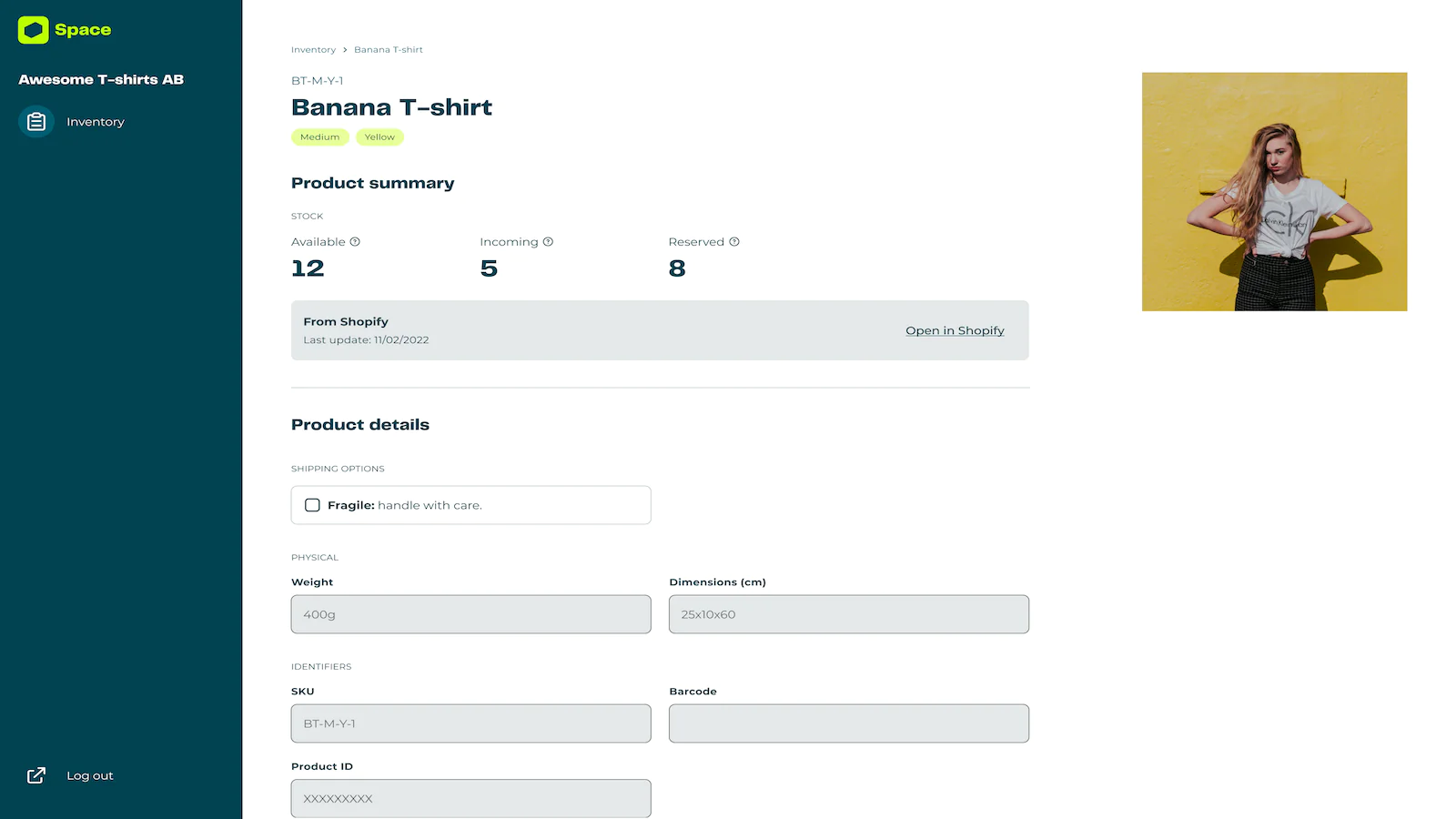Show help for Incoming stock
This screenshot has width=1456, height=819.
tap(548, 242)
